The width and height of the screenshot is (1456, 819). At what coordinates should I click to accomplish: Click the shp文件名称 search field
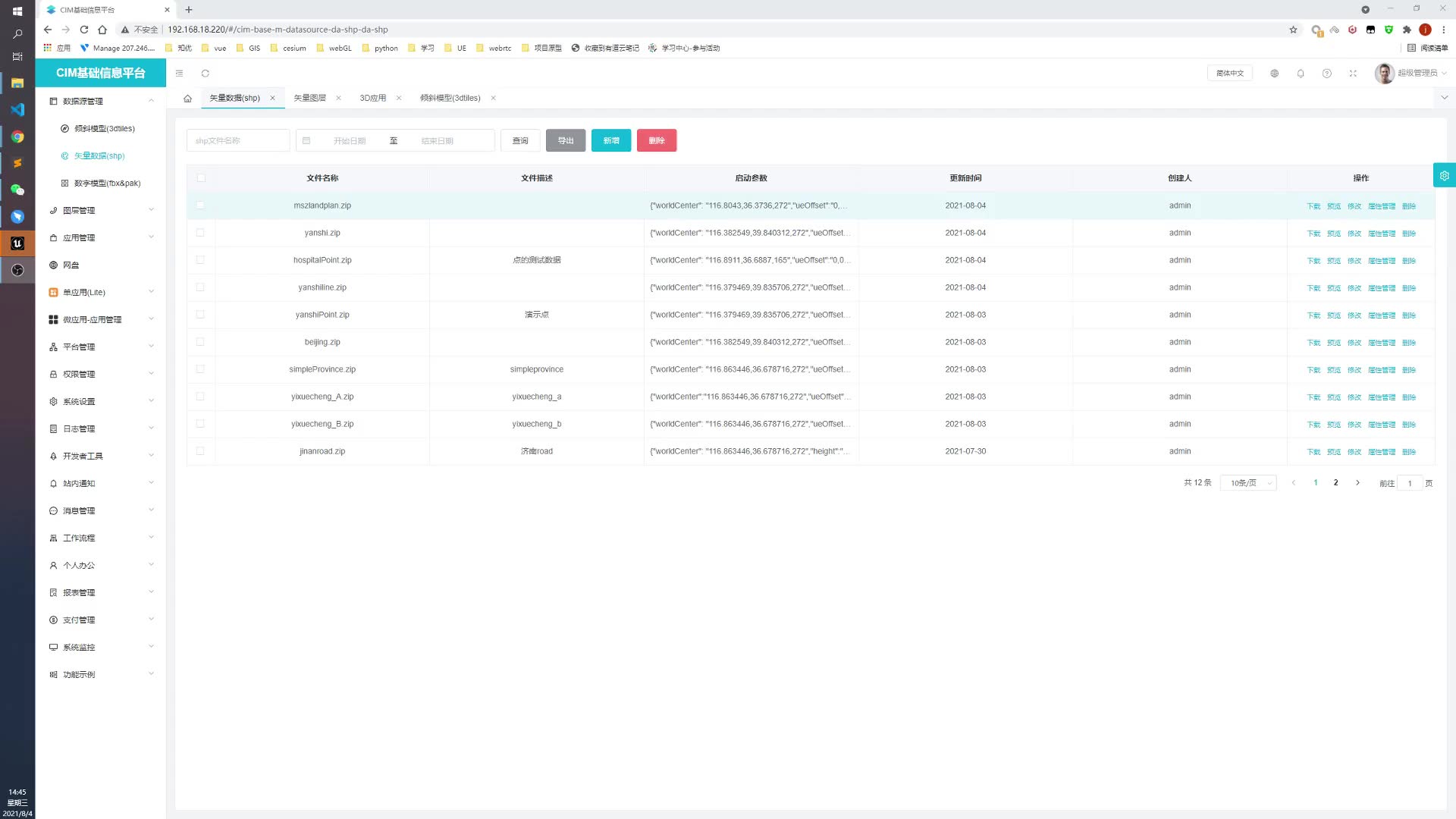click(x=238, y=140)
